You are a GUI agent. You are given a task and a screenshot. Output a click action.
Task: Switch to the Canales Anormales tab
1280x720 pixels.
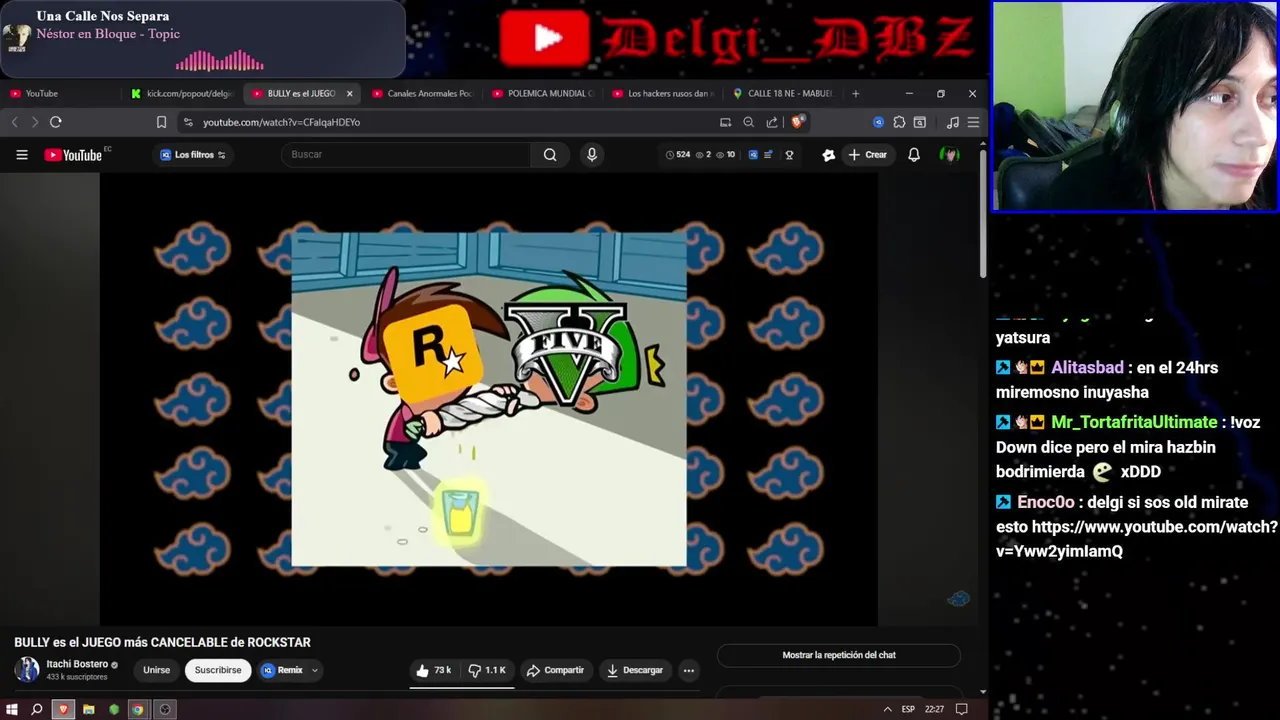pyautogui.click(x=422, y=94)
